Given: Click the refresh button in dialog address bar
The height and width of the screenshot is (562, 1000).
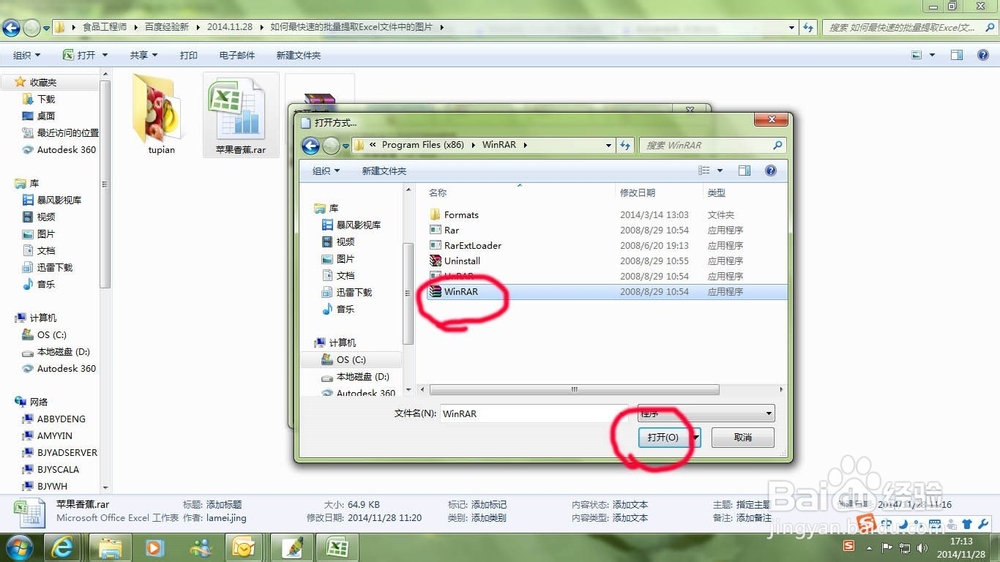Looking at the screenshot, I should pyautogui.click(x=626, y=145).
